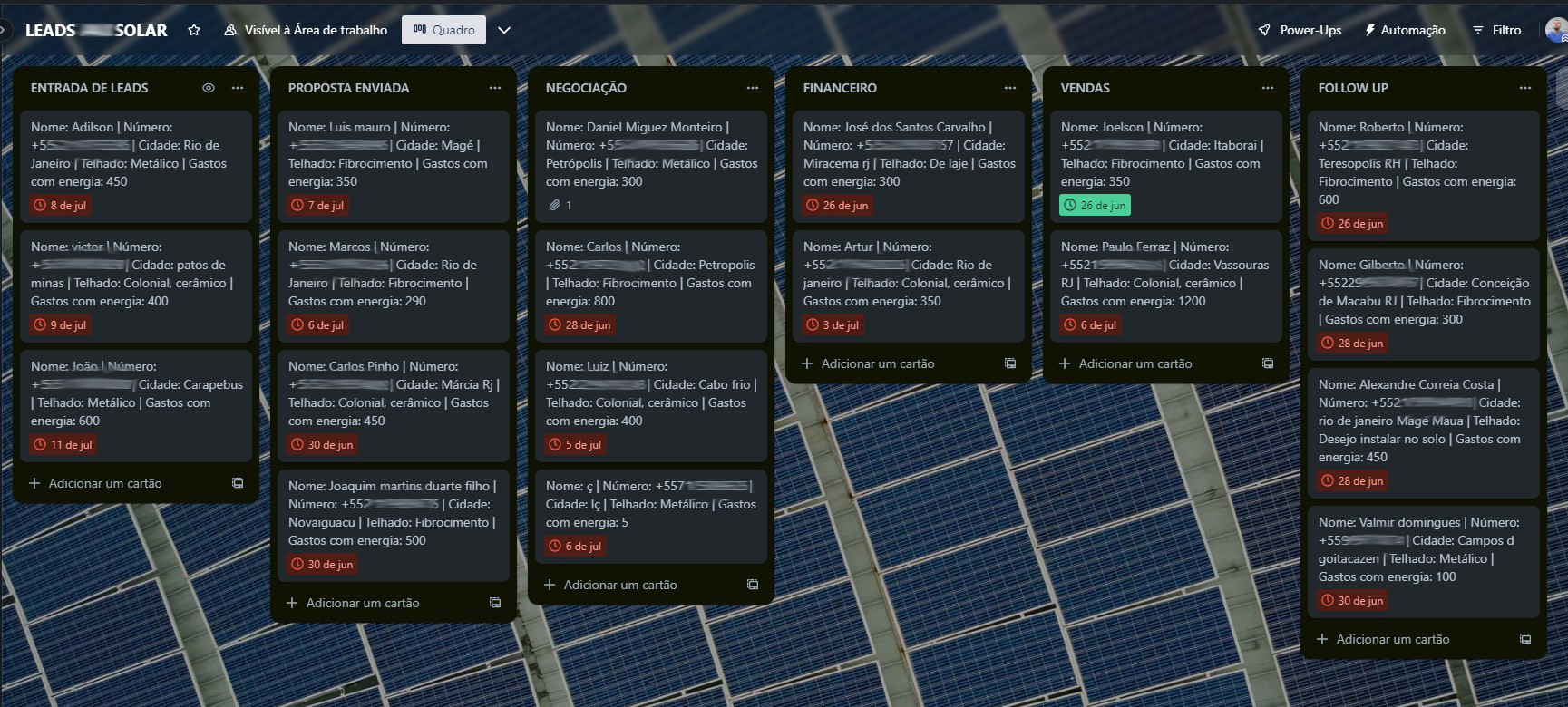1568x707 pixels.
Task: Switch to the Quadro board view
Action: click(x=444, y=30)
